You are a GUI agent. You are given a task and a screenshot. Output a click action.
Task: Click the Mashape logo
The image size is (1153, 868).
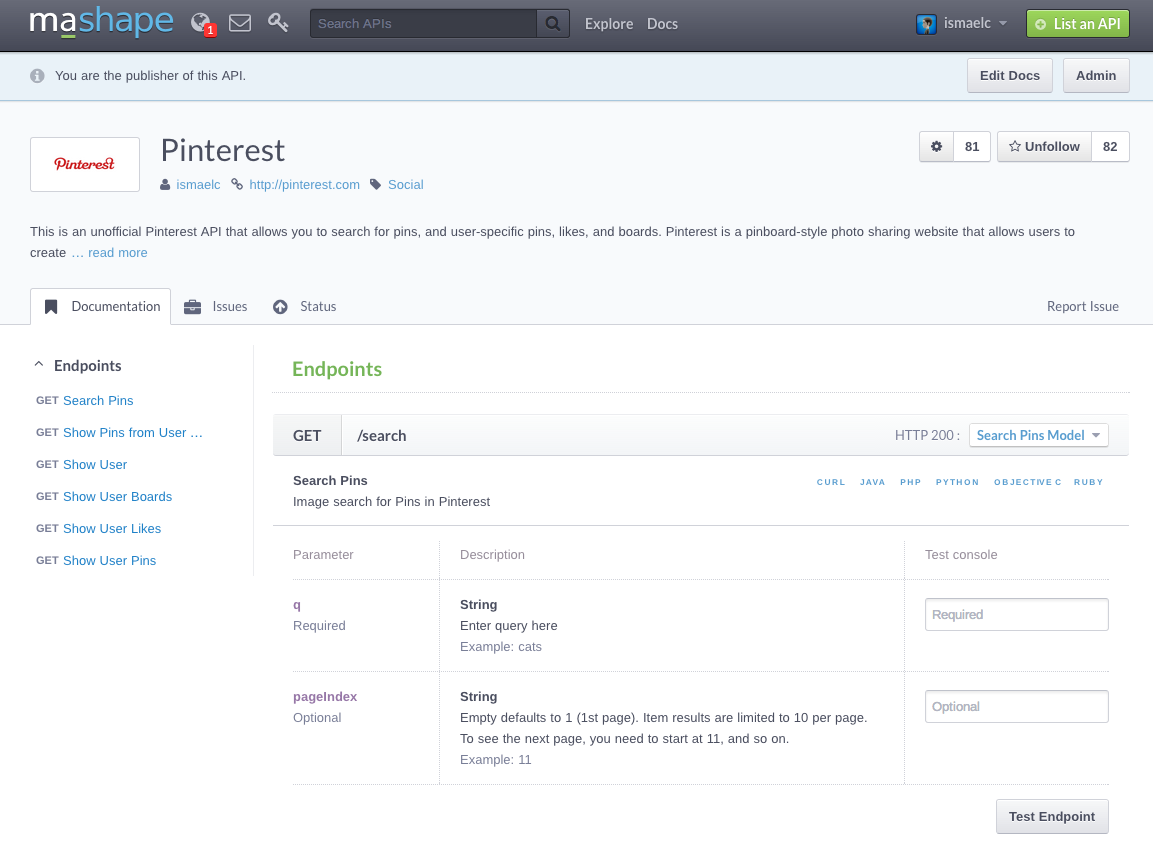pyautogui.click(x=101, y=22)
